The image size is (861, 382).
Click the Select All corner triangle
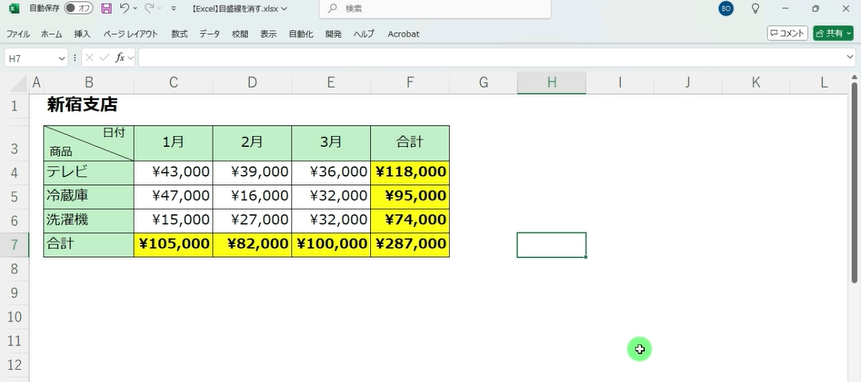pyautogui.click(x=19, y=83)
